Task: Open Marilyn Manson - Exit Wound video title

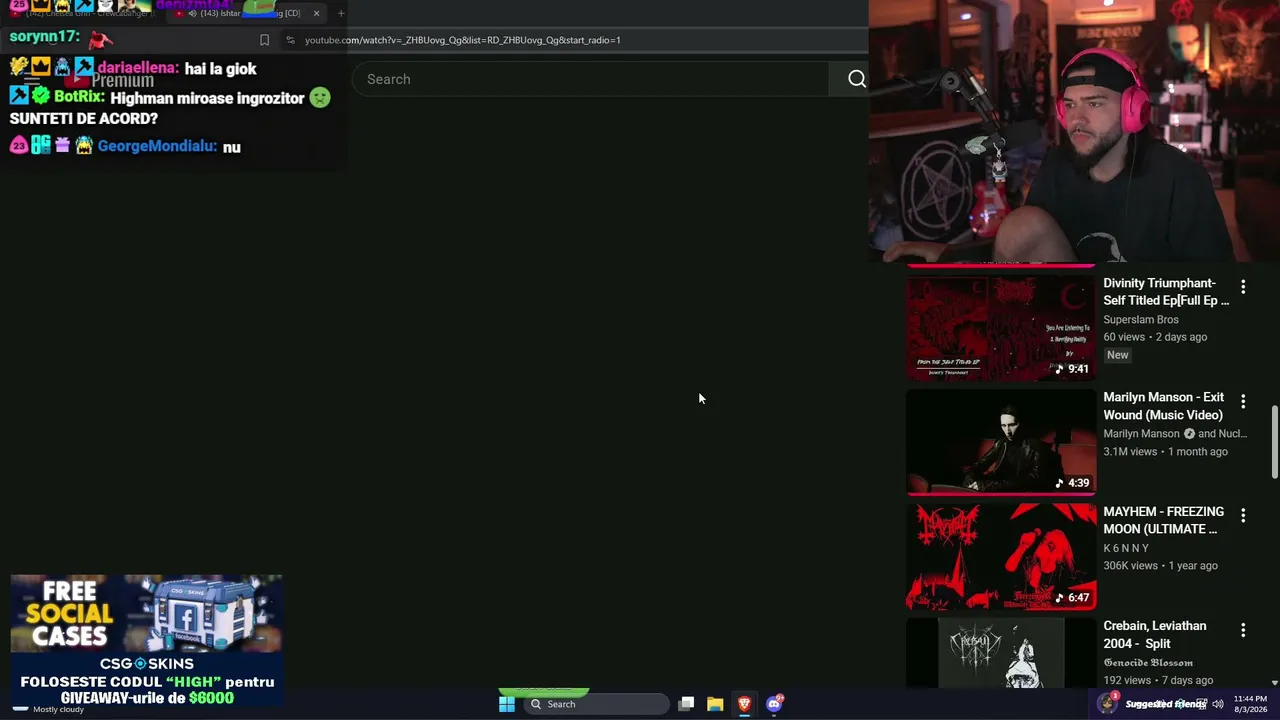Action: coord(1163,406)
